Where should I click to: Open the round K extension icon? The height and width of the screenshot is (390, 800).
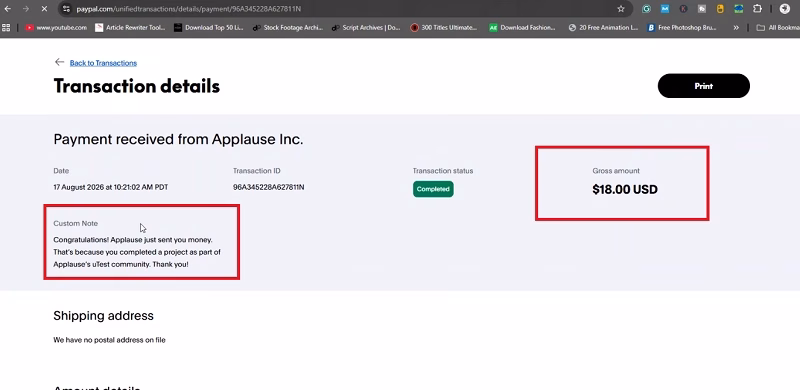[x=683, y=9]
